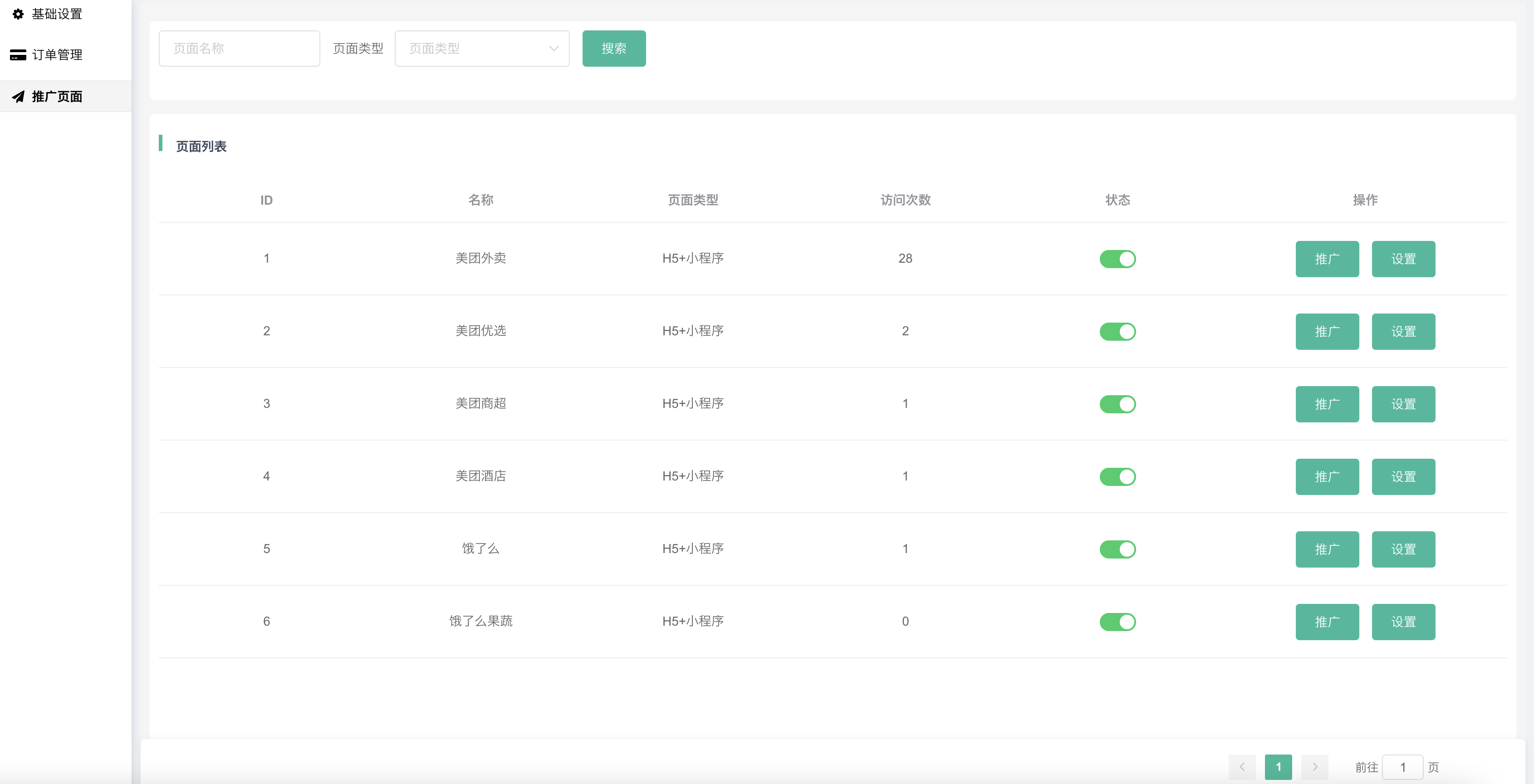1534x784 pixels.
Task: Click 推广 for 美团商超
Action: point(1328,404)
